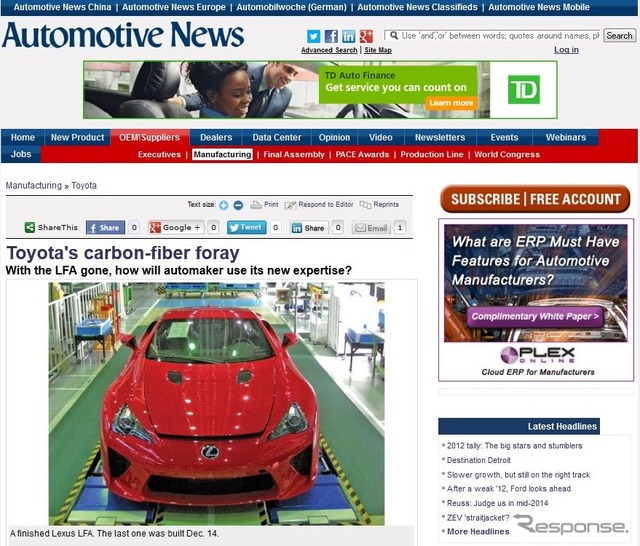Open the Jobs tab
The height and width of the screenshot is (546, 640).
(x=21, y=154)
